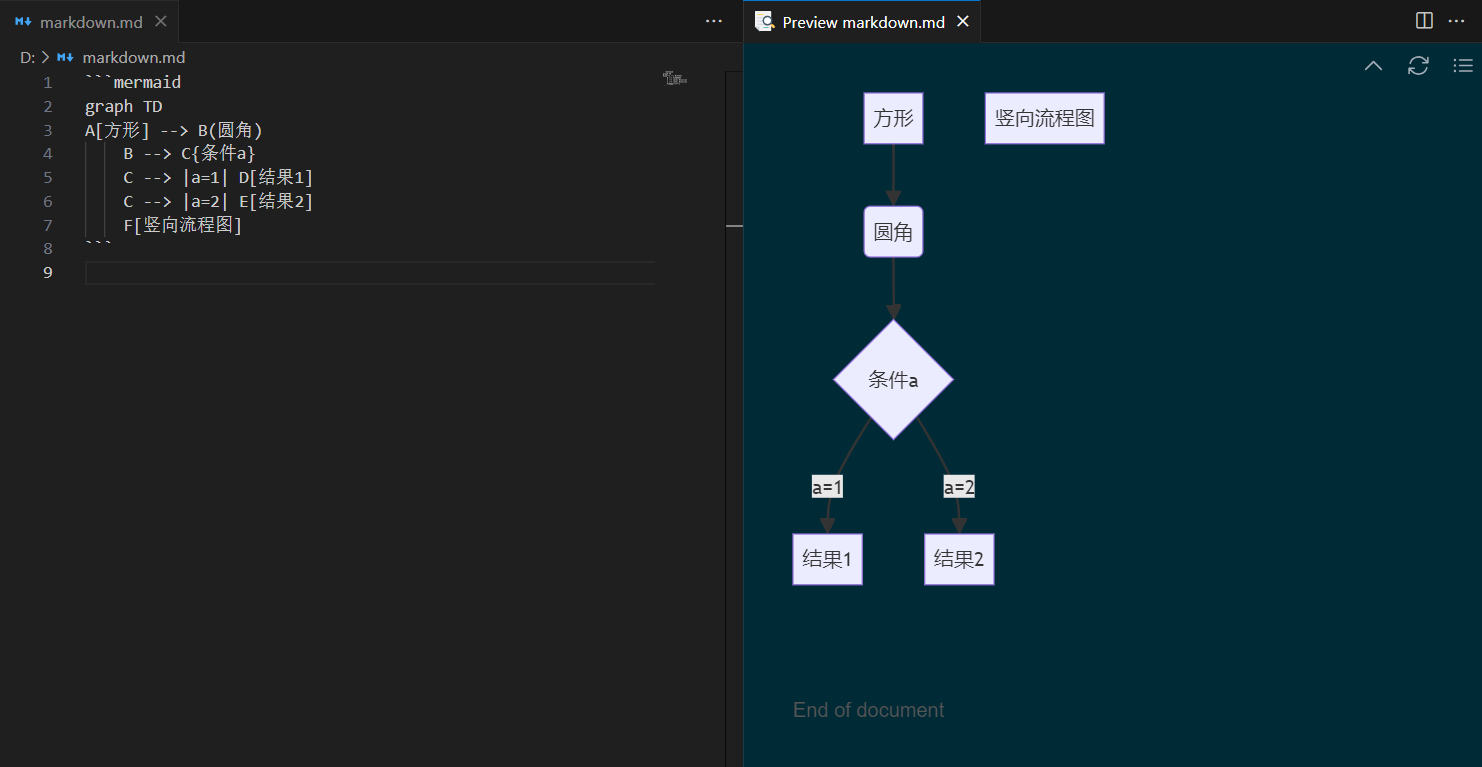
Task: Place cursor on empty line 9
Action: [x=370, y=273]
